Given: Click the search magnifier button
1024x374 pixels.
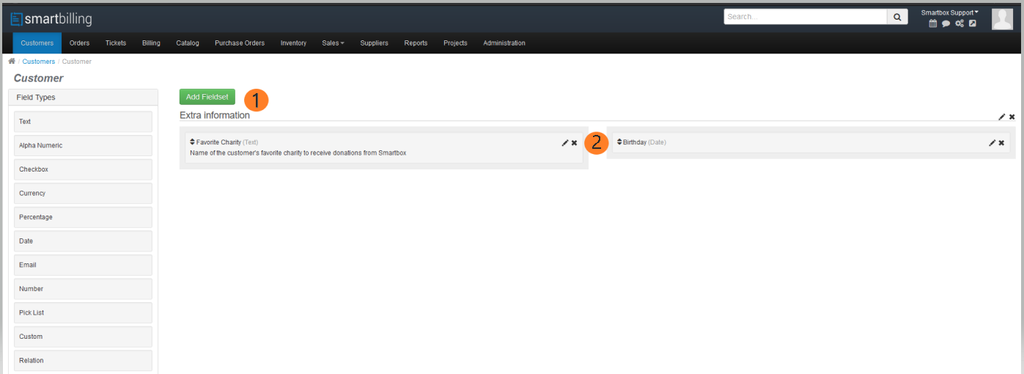Looking at the screenshot, I should click(897, 17).
